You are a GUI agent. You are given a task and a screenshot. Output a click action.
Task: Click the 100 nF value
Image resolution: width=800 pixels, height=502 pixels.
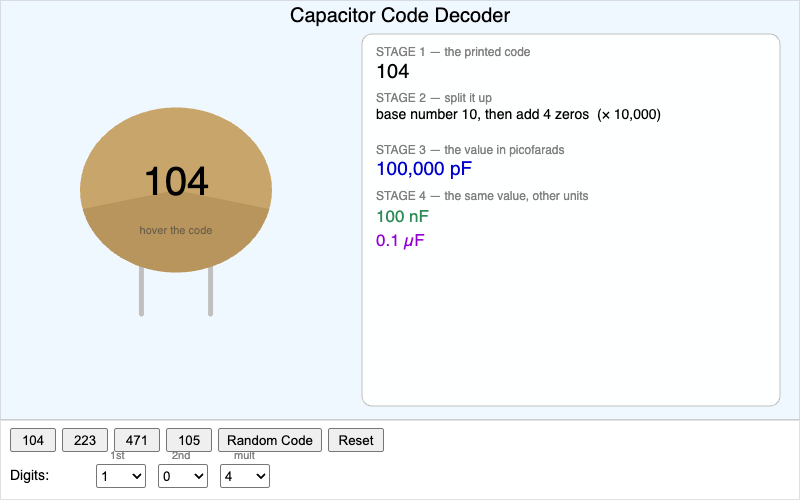(403, 216)
